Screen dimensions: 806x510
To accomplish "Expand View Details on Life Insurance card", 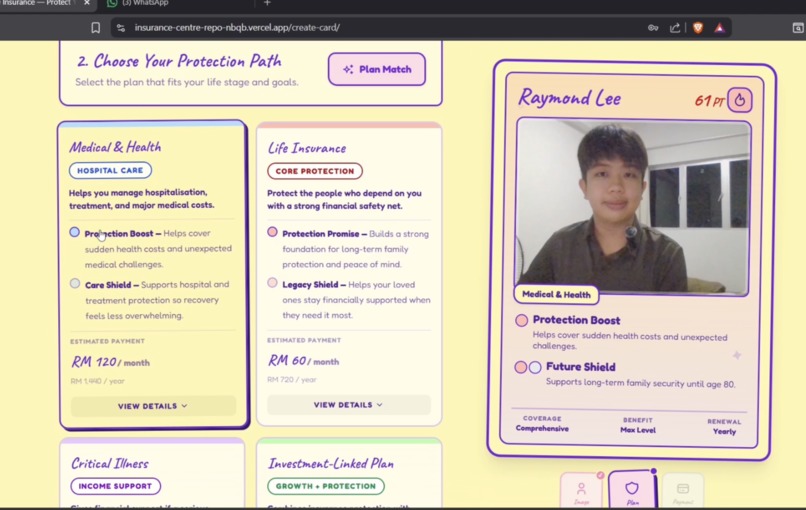I will (x=349, y=405).
